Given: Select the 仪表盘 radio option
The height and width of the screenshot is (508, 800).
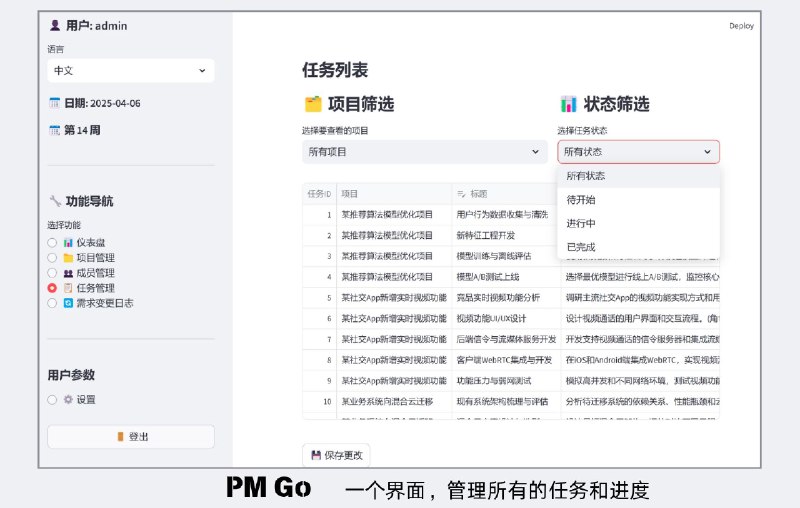Looking at the screenshot, I should (52, 243).
